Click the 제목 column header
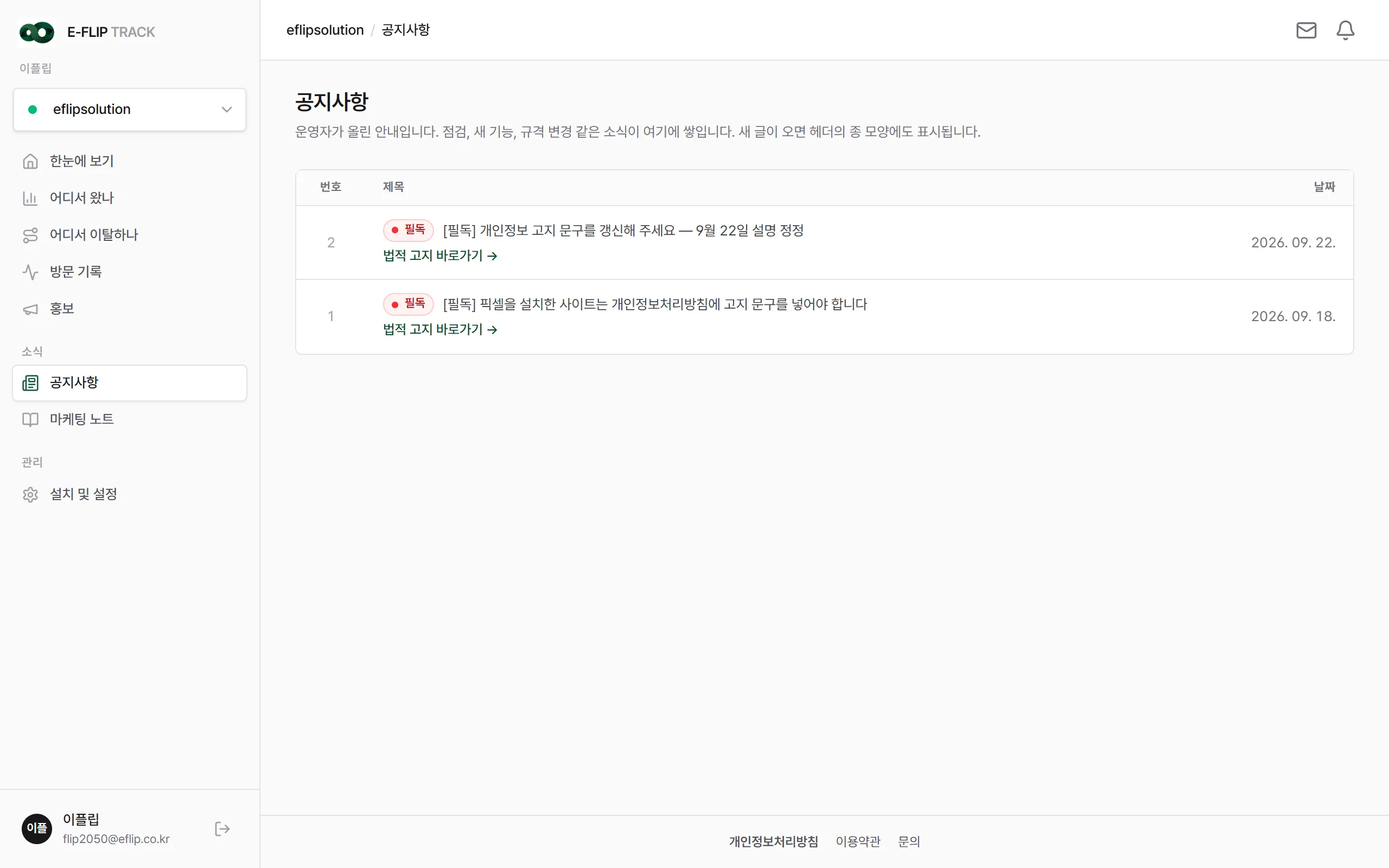The image size is (1389, 868). click(x=394, y=187)
